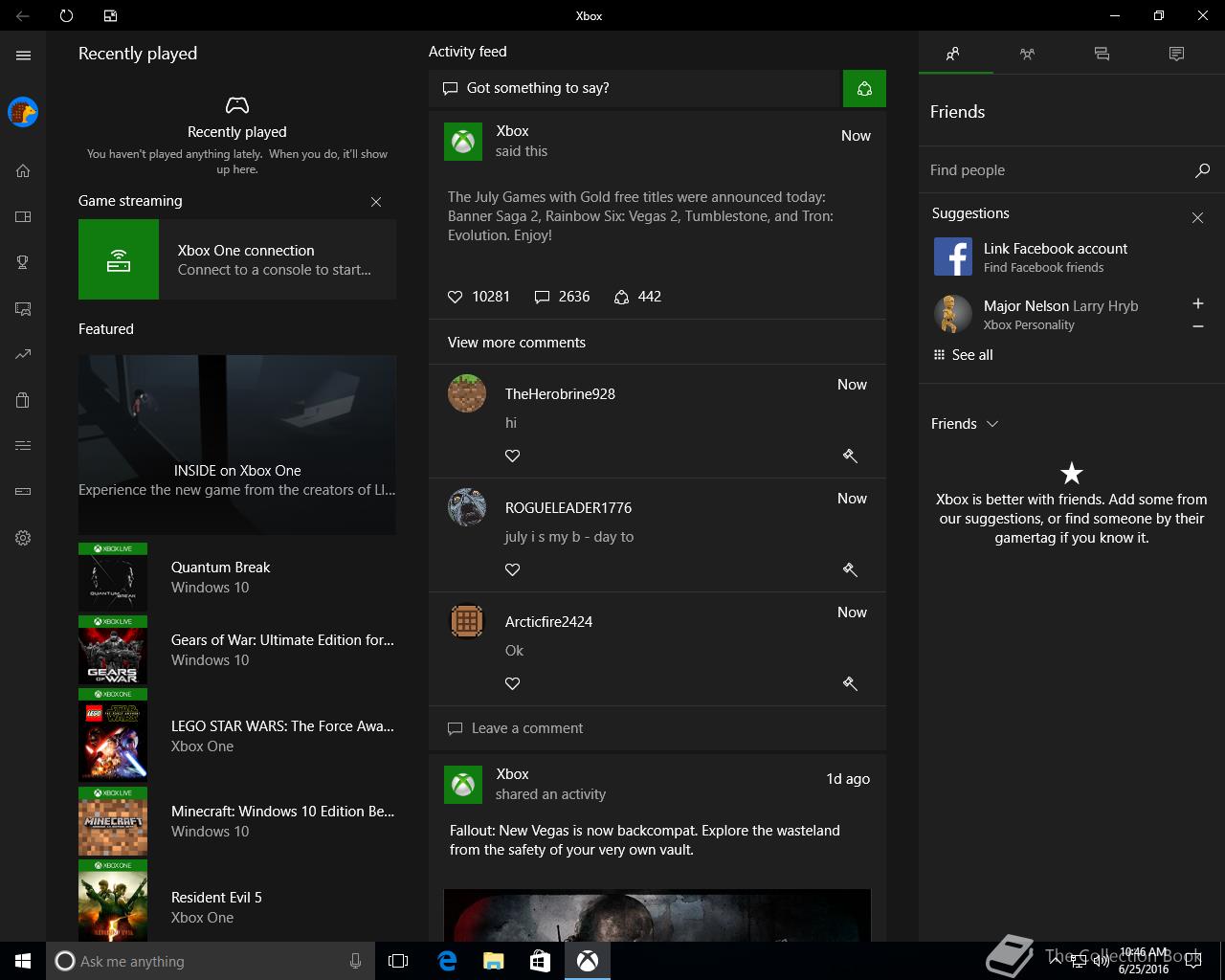Remove Major Nelson suggestion with minus
This screenshot has height=980, width=1225.
(1197, 326)
